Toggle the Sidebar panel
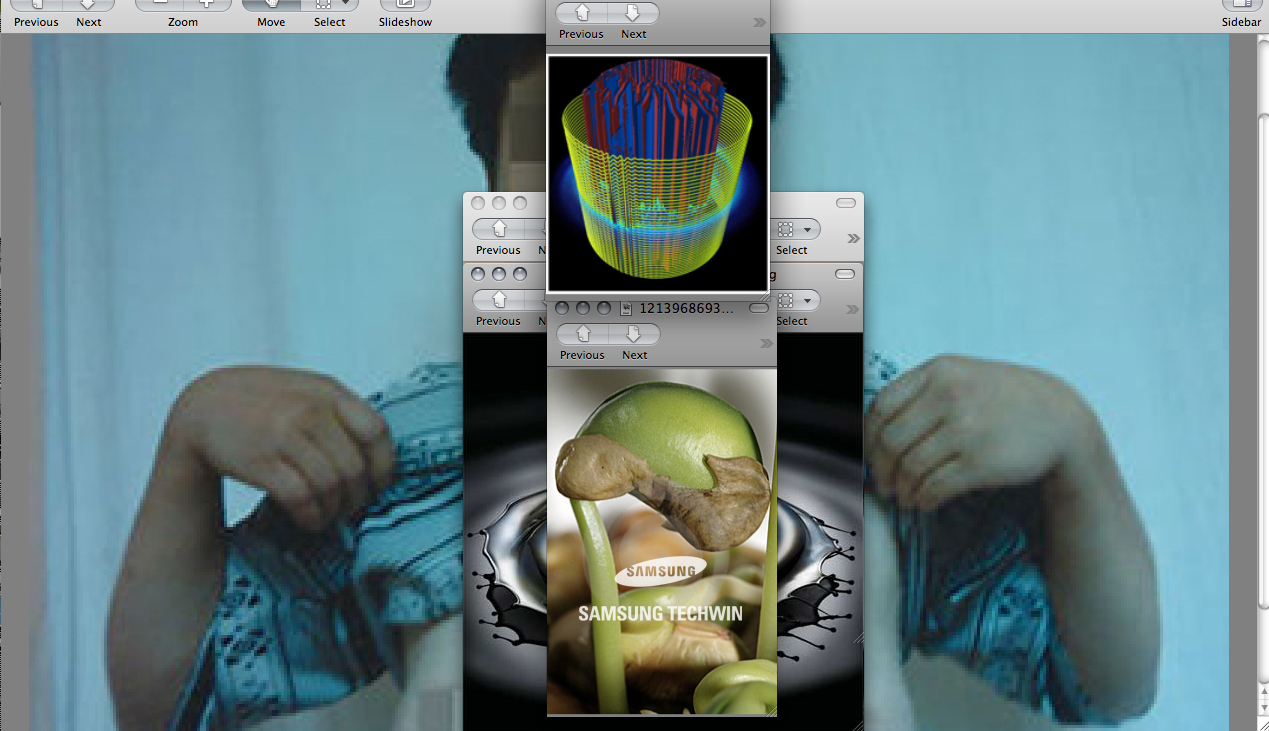 pyautogui.click(x=1241, y=5)
